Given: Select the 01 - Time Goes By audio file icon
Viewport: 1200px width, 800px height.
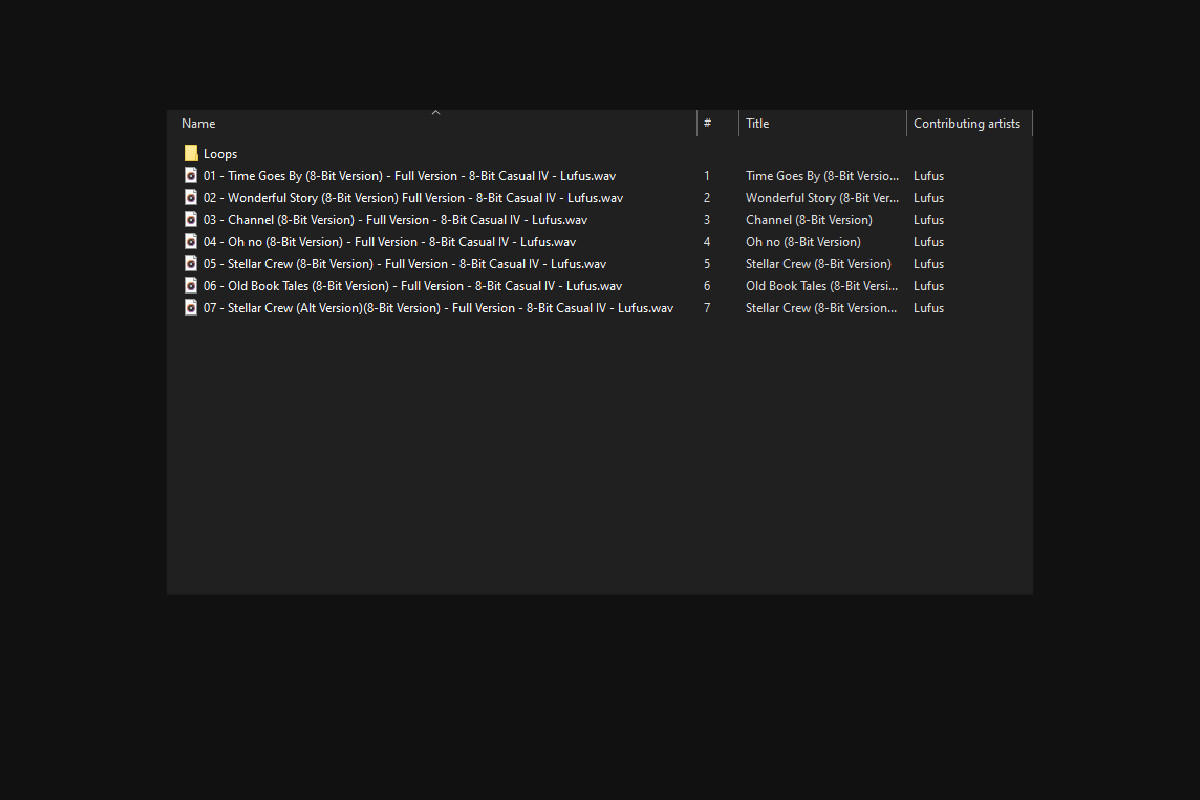Looking at the screenshot, I should 191,175.
